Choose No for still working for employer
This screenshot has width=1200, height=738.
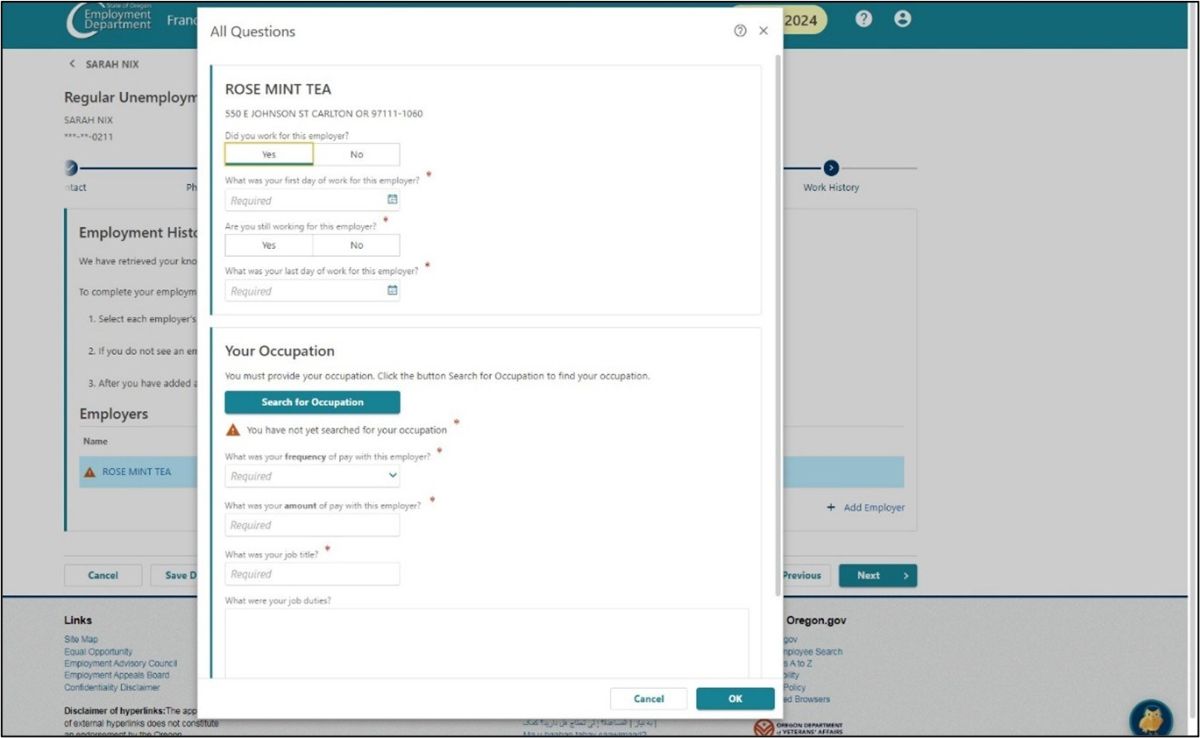tap(356, 245)
